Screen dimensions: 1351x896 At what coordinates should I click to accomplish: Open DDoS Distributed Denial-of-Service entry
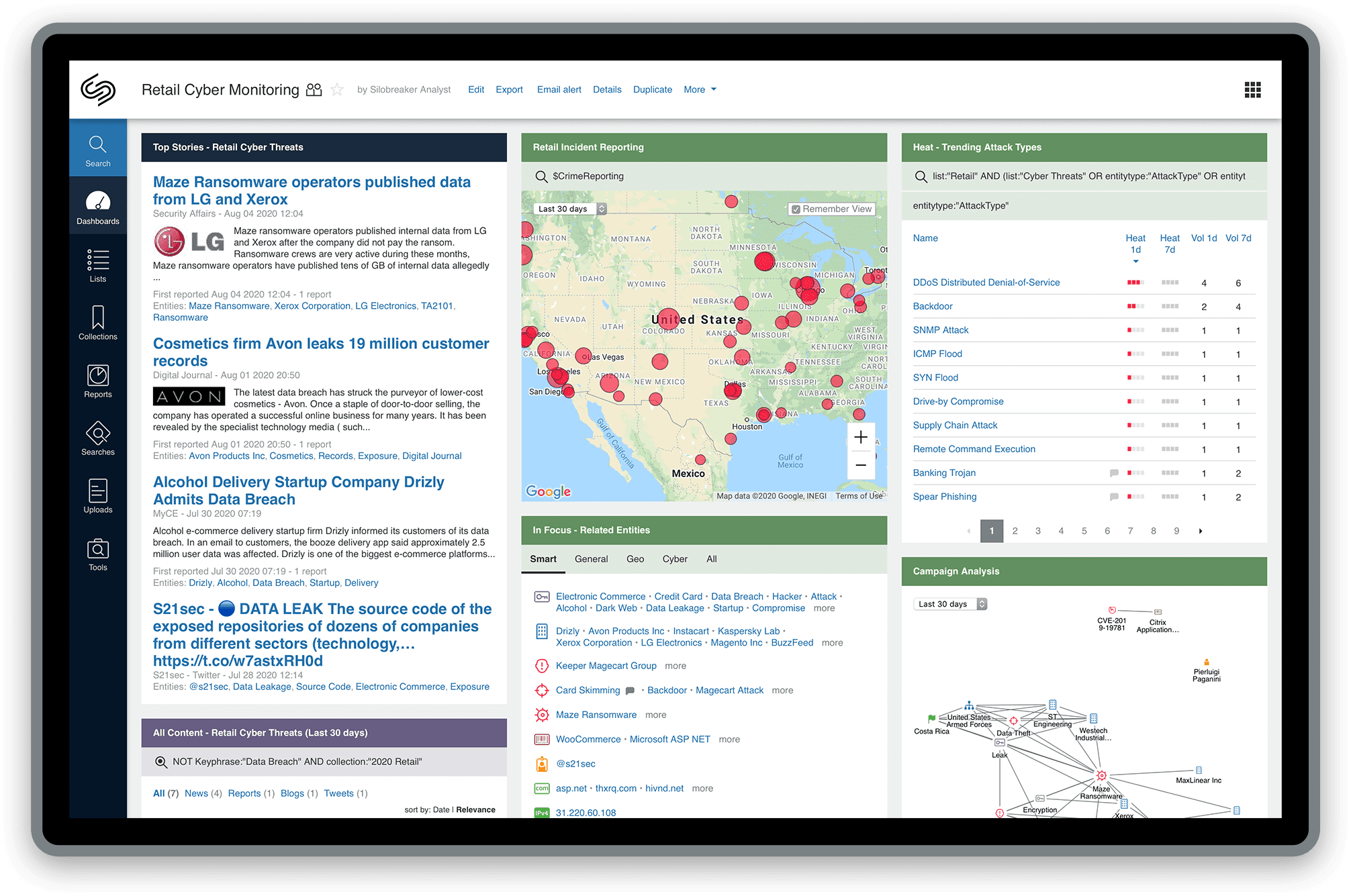[x=986, y=283]
